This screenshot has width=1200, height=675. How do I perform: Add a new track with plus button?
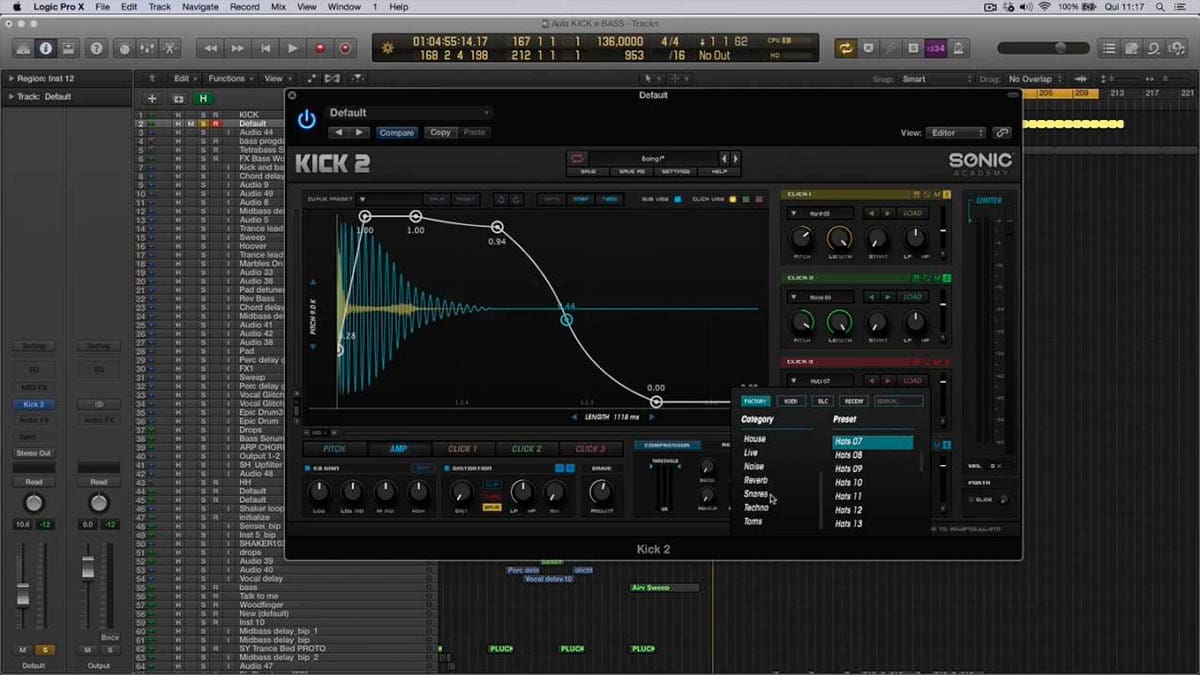click(x=152, y=98)
